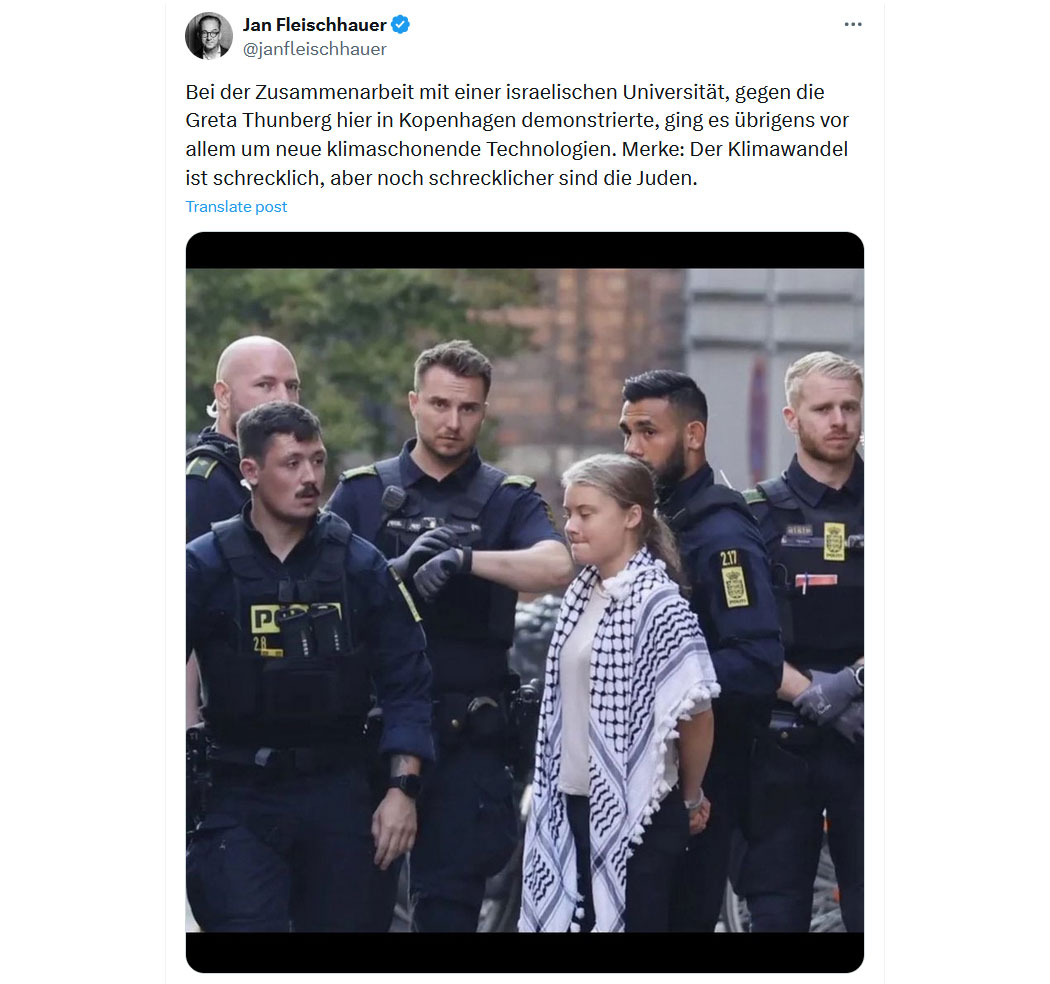The image size is (1050, 984).
Task: Open the round profile avatar picture
Action: [209, 36]
